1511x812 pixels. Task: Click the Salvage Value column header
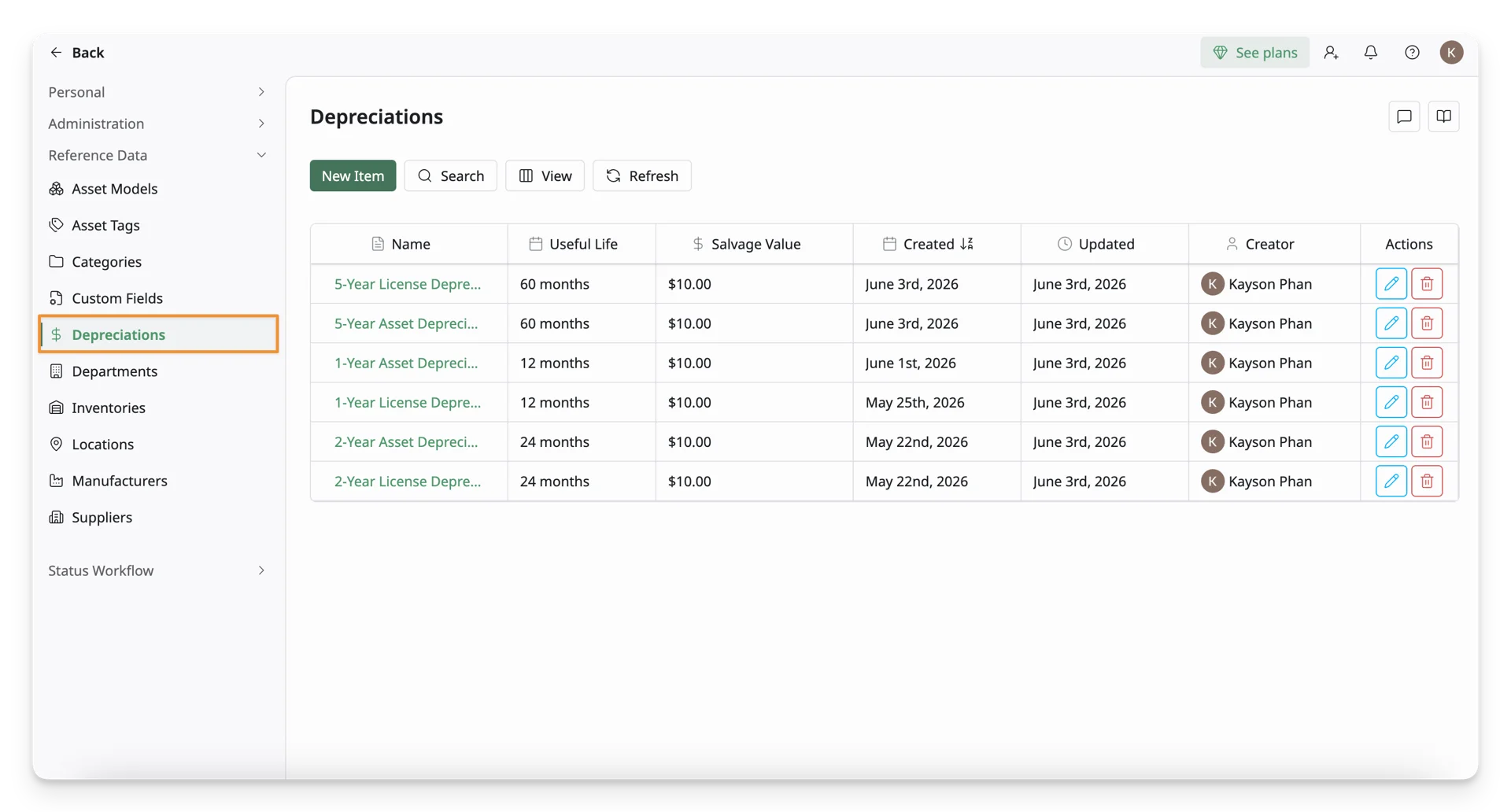(x=754, y=244)
